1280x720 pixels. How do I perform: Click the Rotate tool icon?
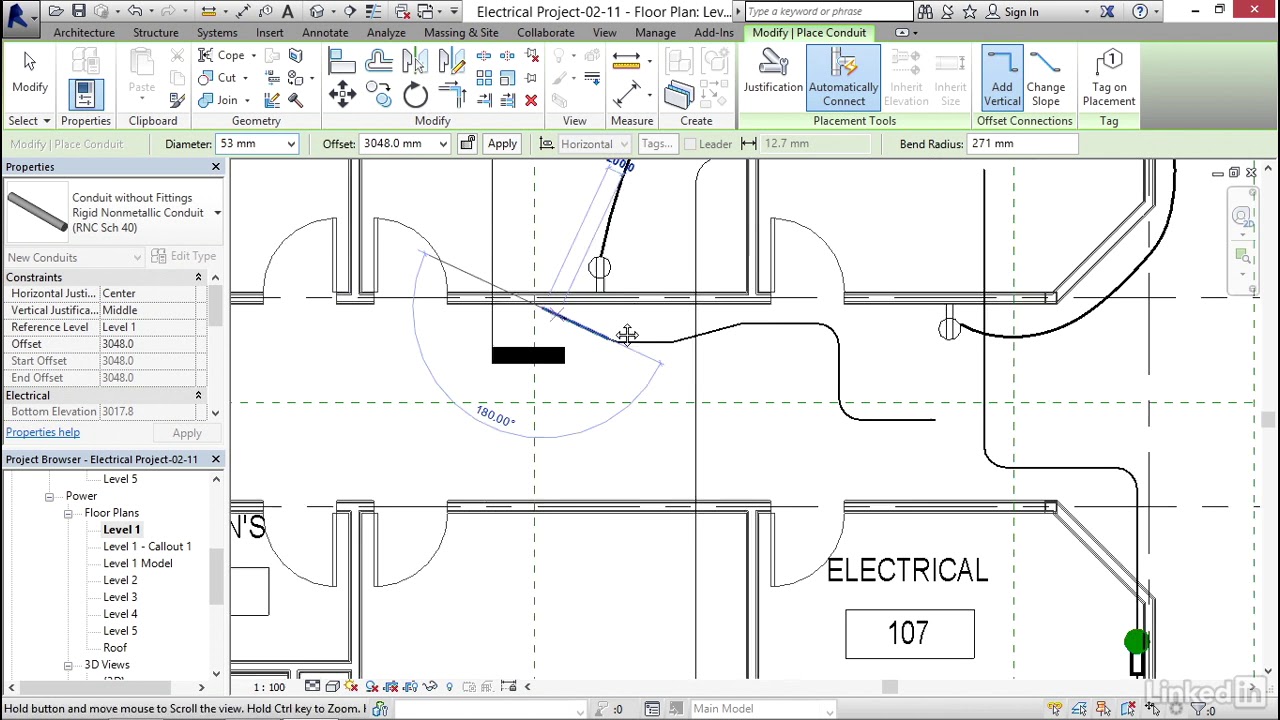pyautogui.click(x=415, y=96)
